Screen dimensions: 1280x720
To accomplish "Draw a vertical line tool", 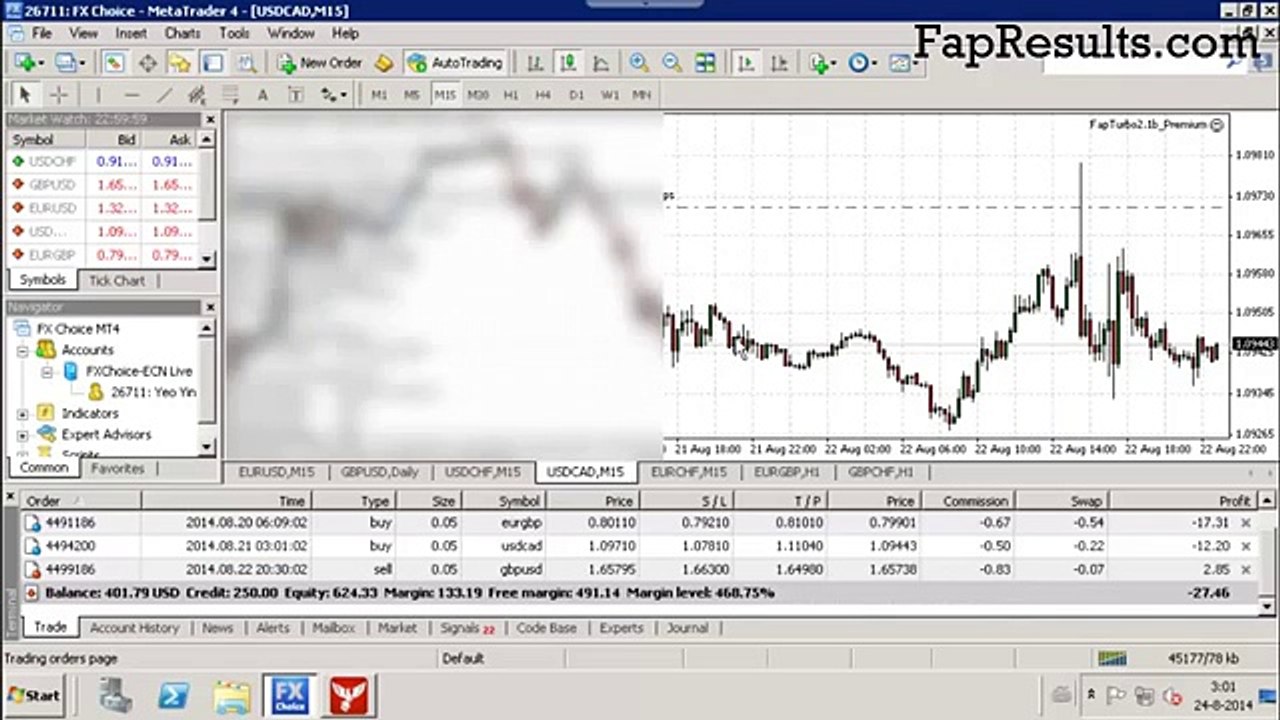I will click(98, 95).
